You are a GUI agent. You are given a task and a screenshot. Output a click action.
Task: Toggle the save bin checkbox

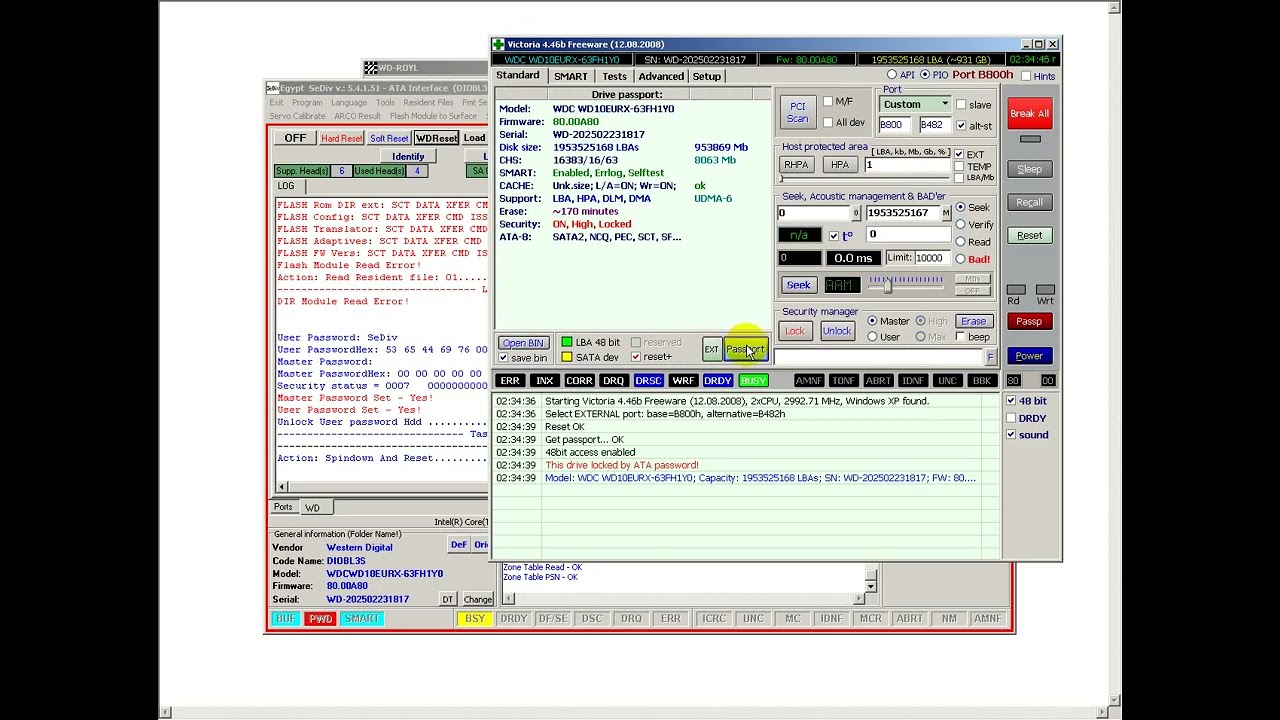click(504, 358)
